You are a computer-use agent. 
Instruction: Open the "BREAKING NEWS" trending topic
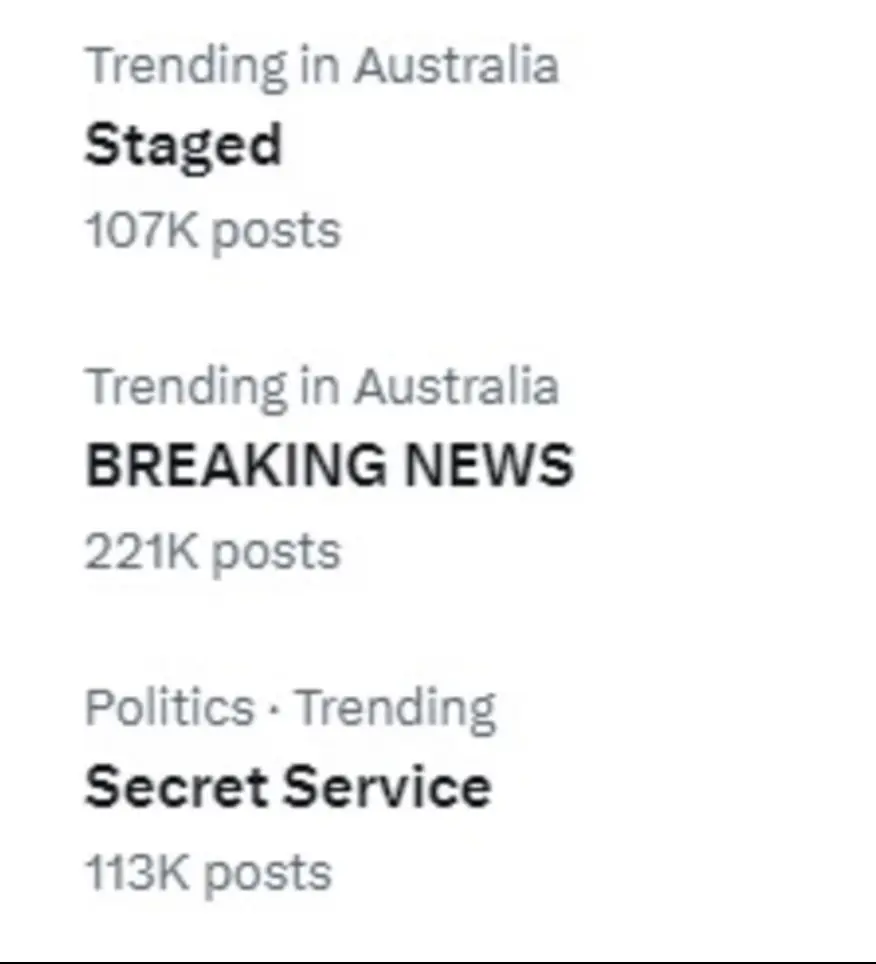pyautogui.click(x=329, y=466)
